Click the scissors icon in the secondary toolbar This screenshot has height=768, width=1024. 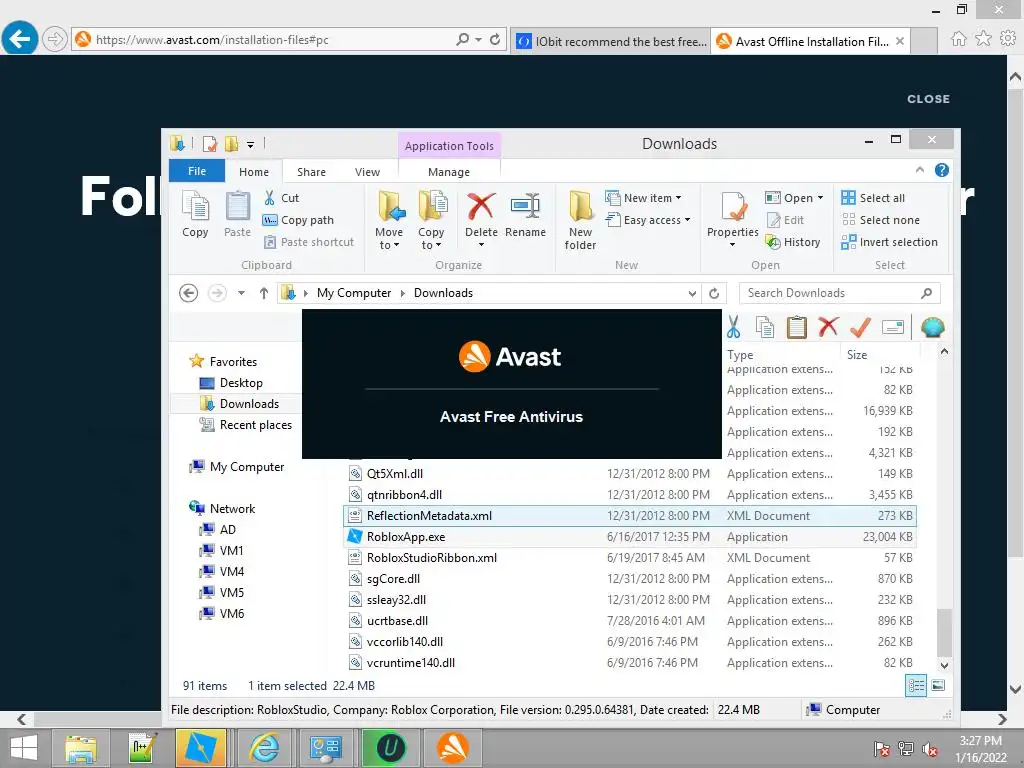tap(733, 327)
